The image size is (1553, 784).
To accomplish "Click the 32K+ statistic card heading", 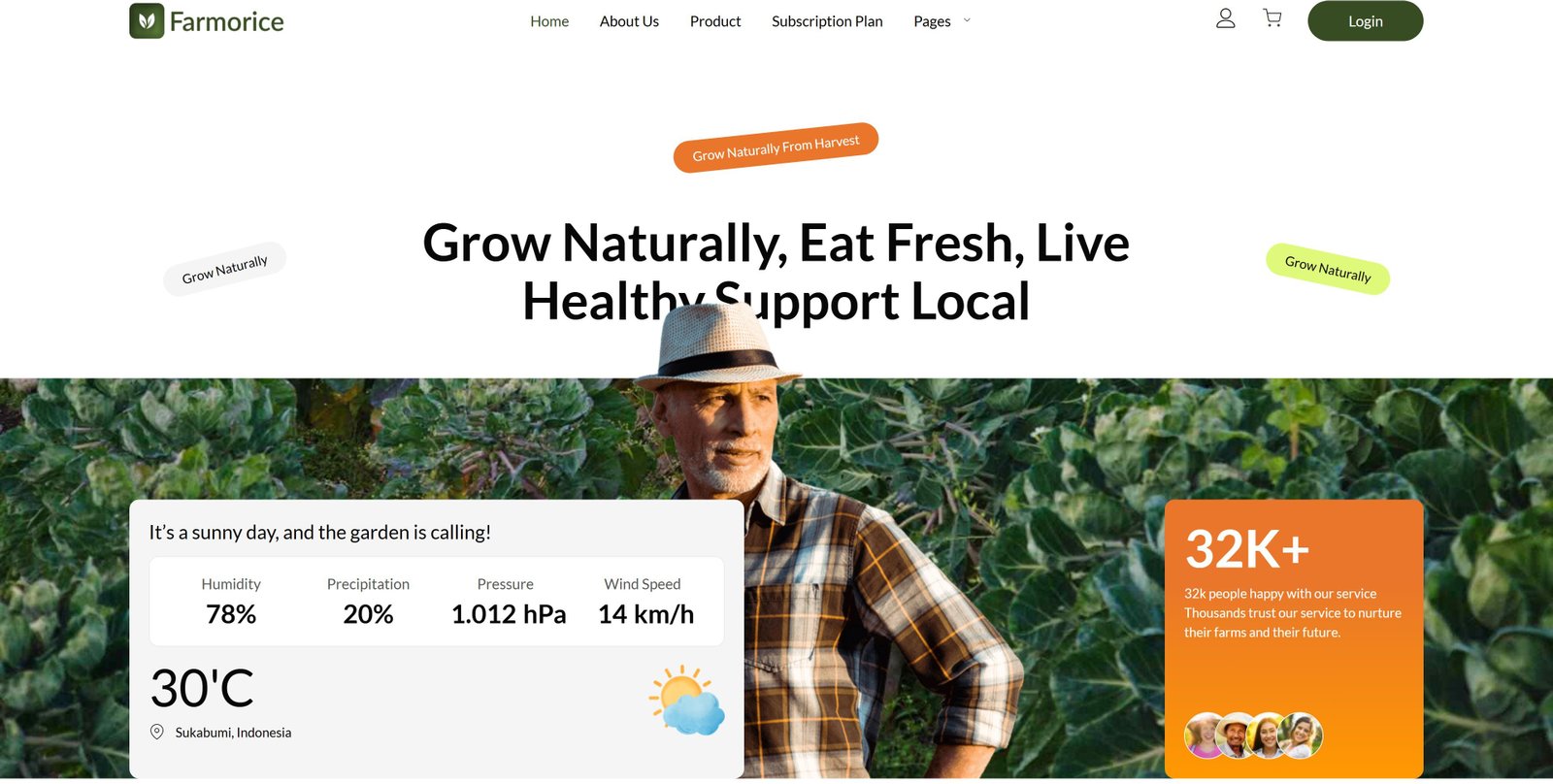I will point(1247,549).
